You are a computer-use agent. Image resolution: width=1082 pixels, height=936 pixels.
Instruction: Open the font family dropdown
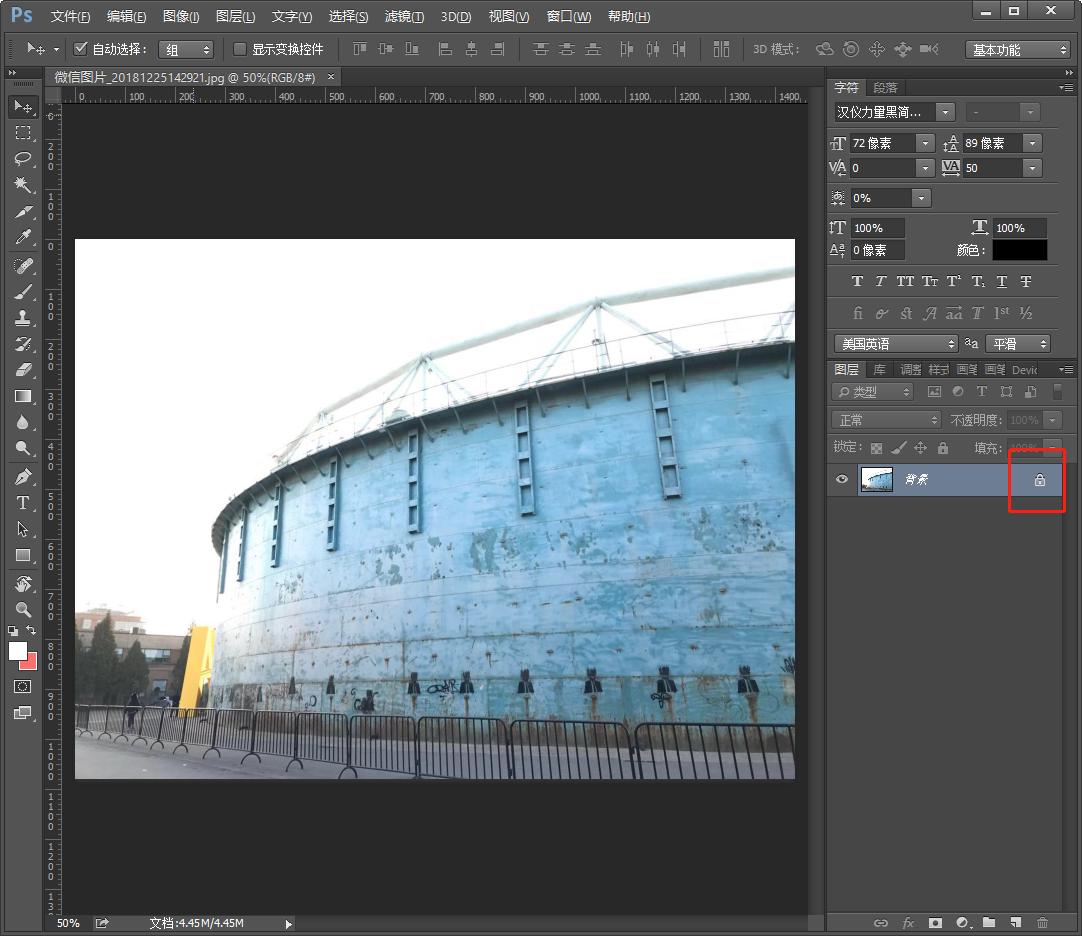click(x=945, y=112)
